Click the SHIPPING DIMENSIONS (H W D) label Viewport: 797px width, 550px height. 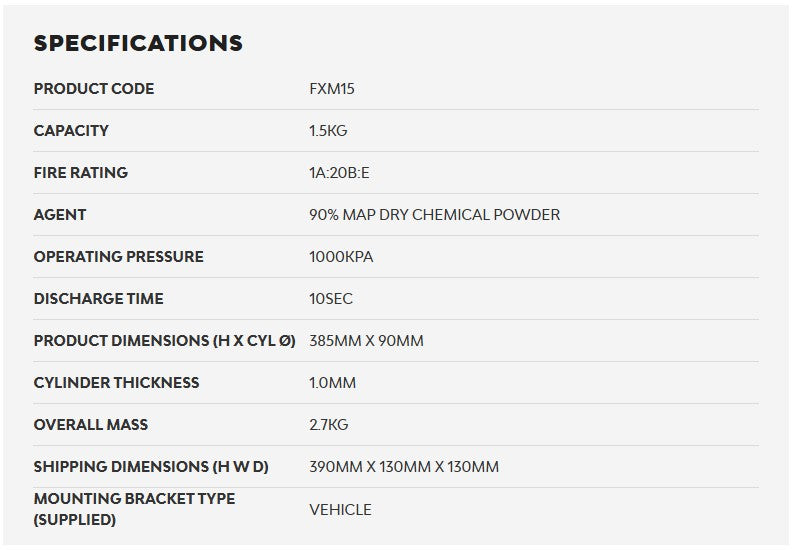coord(151,467)
